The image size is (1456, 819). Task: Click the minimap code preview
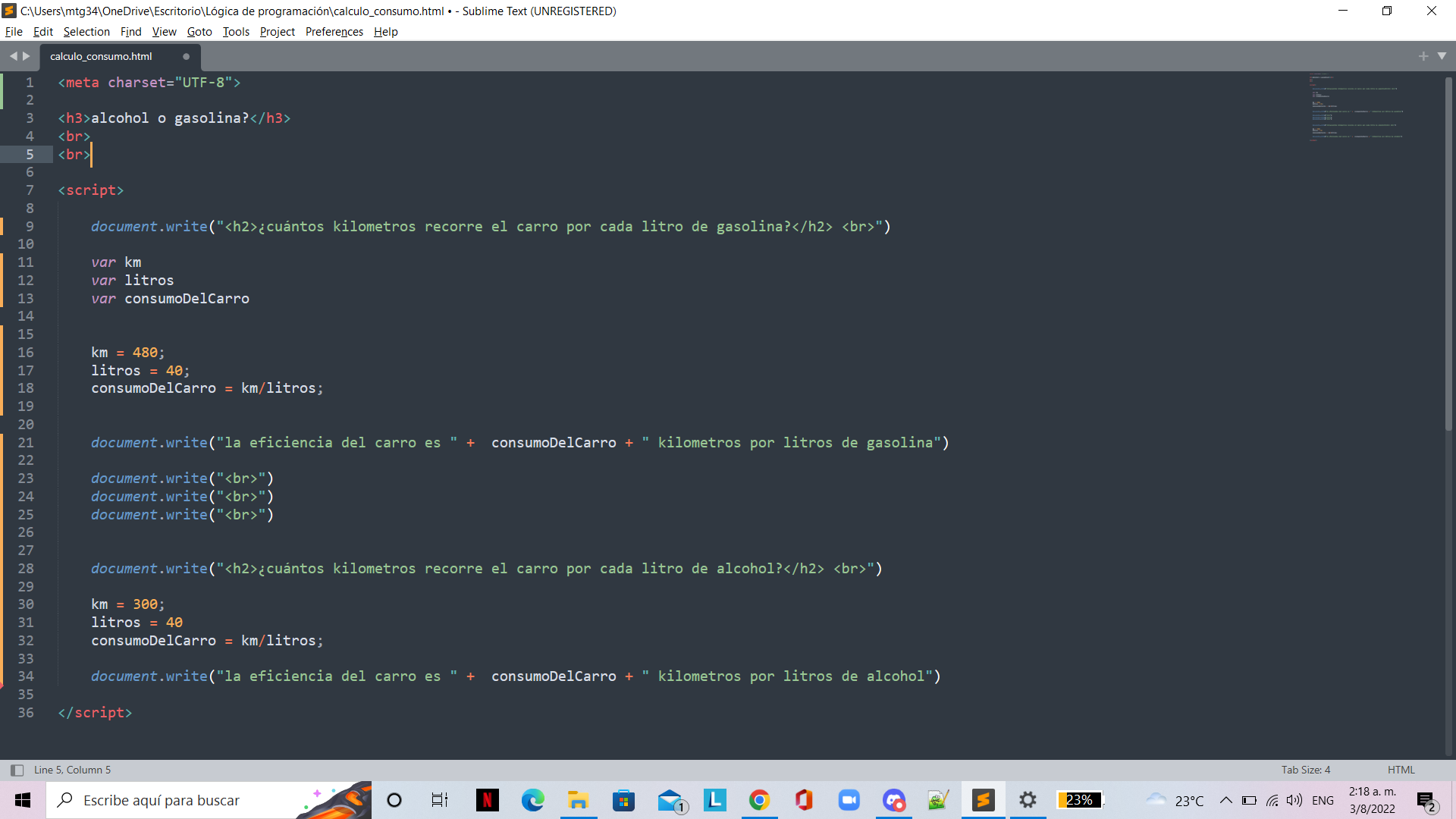[x=1356, y=108]
